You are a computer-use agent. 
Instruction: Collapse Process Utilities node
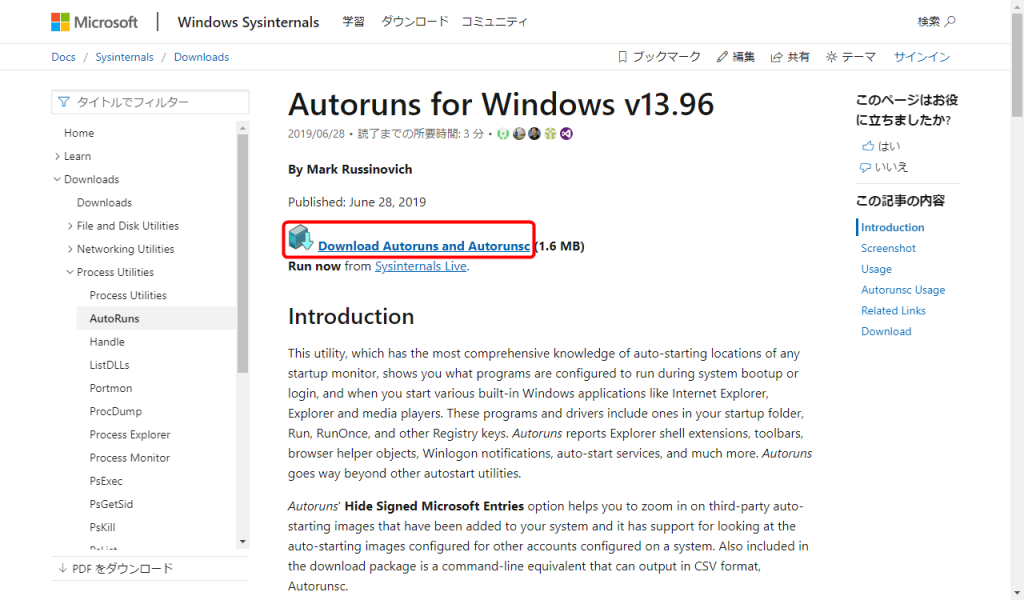coord(70,272)
